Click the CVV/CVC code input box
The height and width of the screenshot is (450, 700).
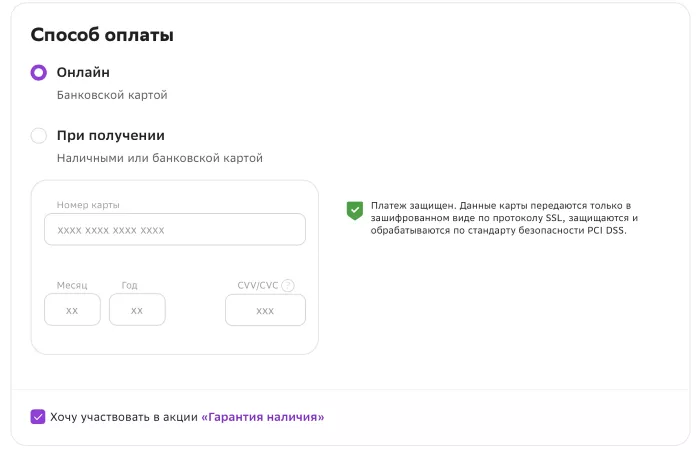click(x=265, y=310)
